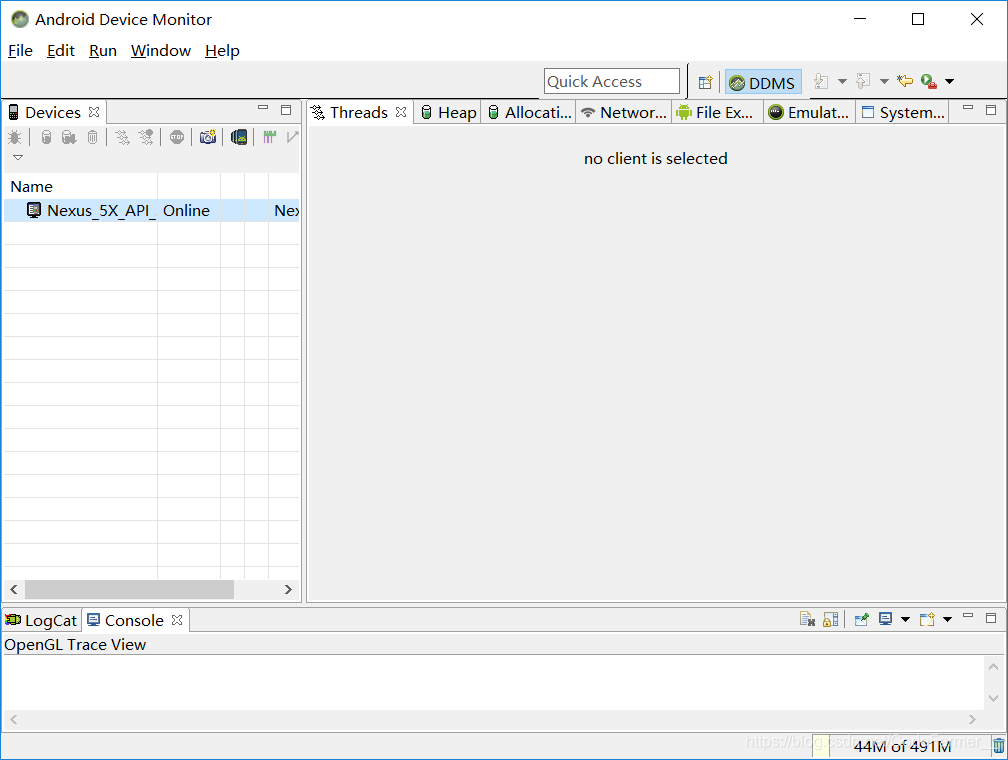This screenshot has height=760, width=1008.
Task: Toggle the Console Scroll Lock icon
Action: click(x=831, y=619)
